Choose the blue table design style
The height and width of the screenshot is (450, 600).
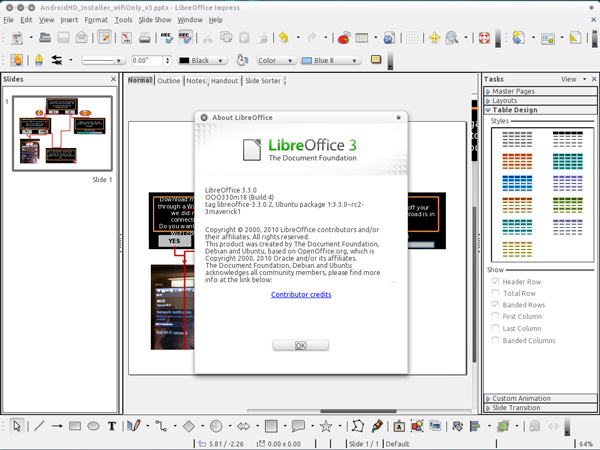point(517,183)
